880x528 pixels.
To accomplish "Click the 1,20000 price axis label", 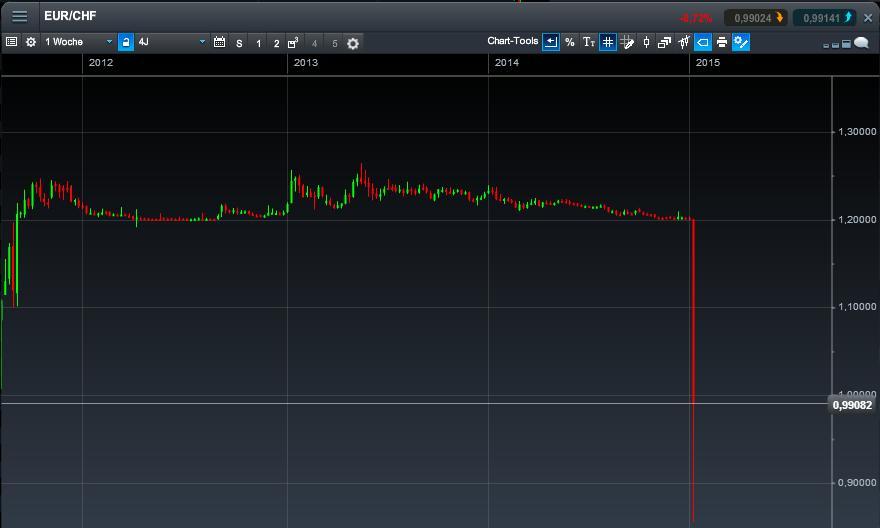I will [x=857, y=220].
